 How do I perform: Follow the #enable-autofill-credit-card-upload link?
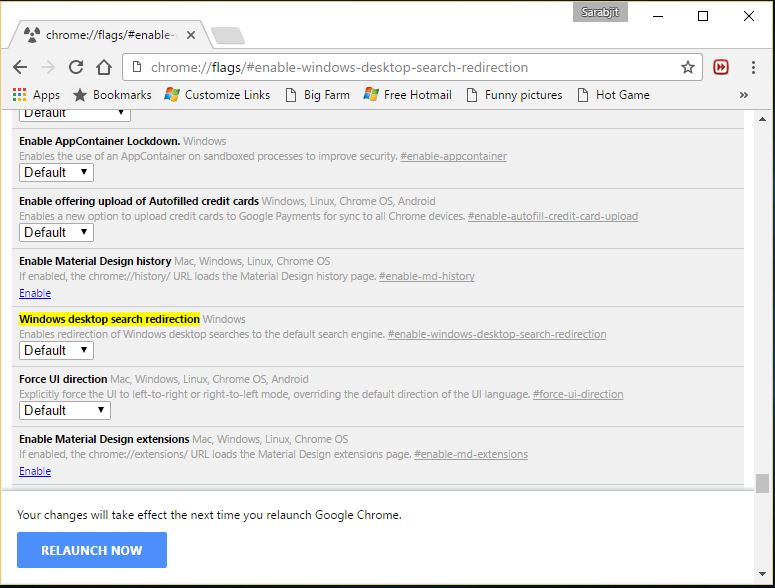click(x=553, y=216)
